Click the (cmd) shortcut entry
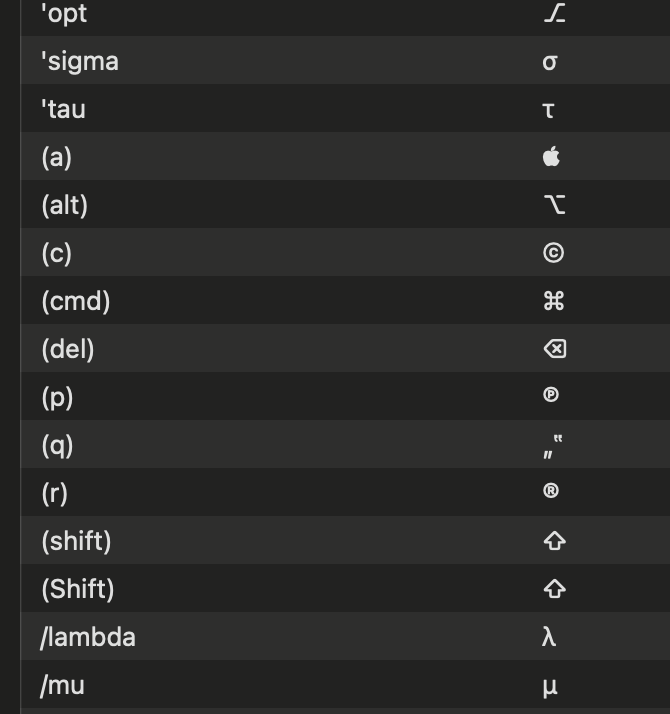This screenshot has height=714, width=670. [x=76, y=301]
